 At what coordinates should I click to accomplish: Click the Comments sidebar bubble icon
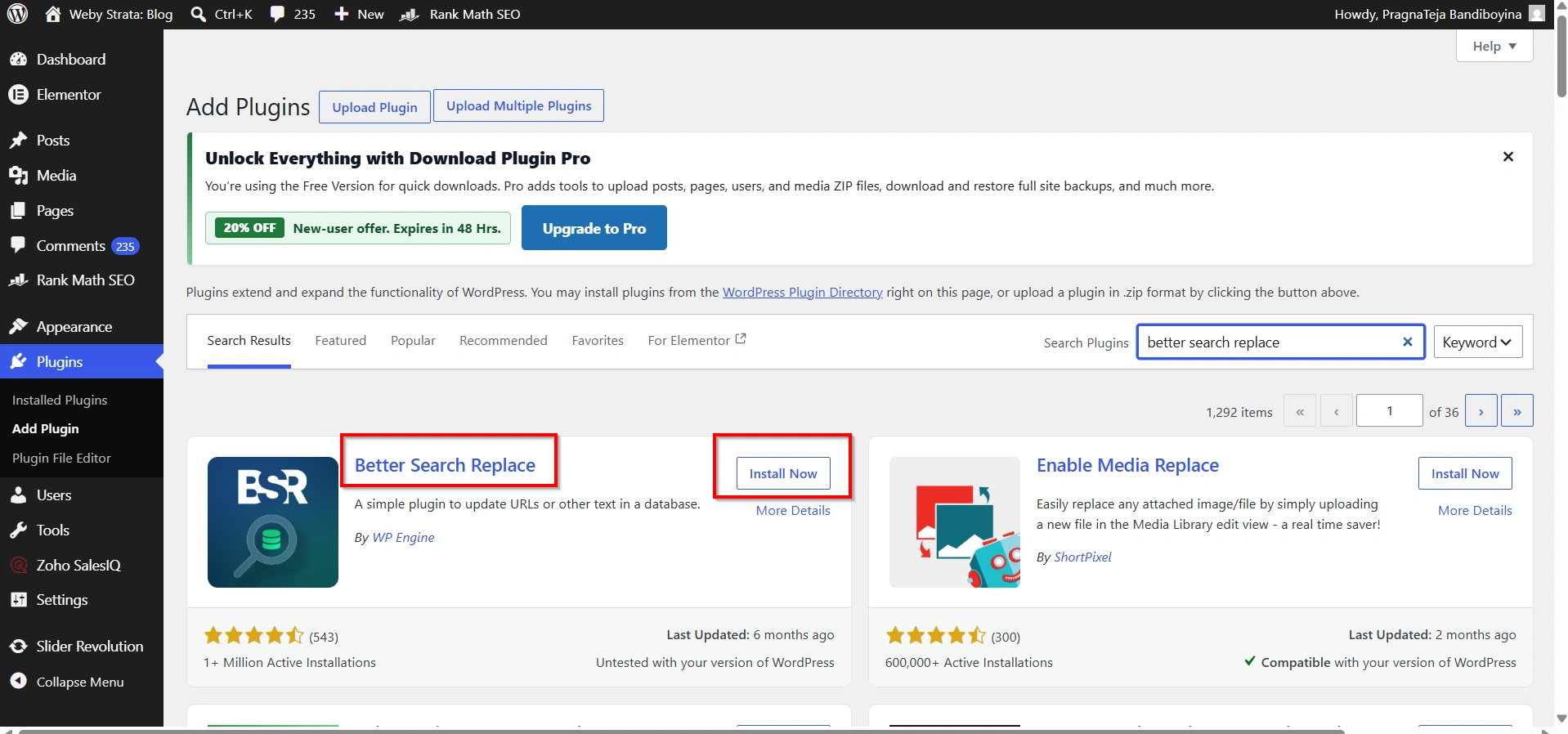(x=18, y=245)
